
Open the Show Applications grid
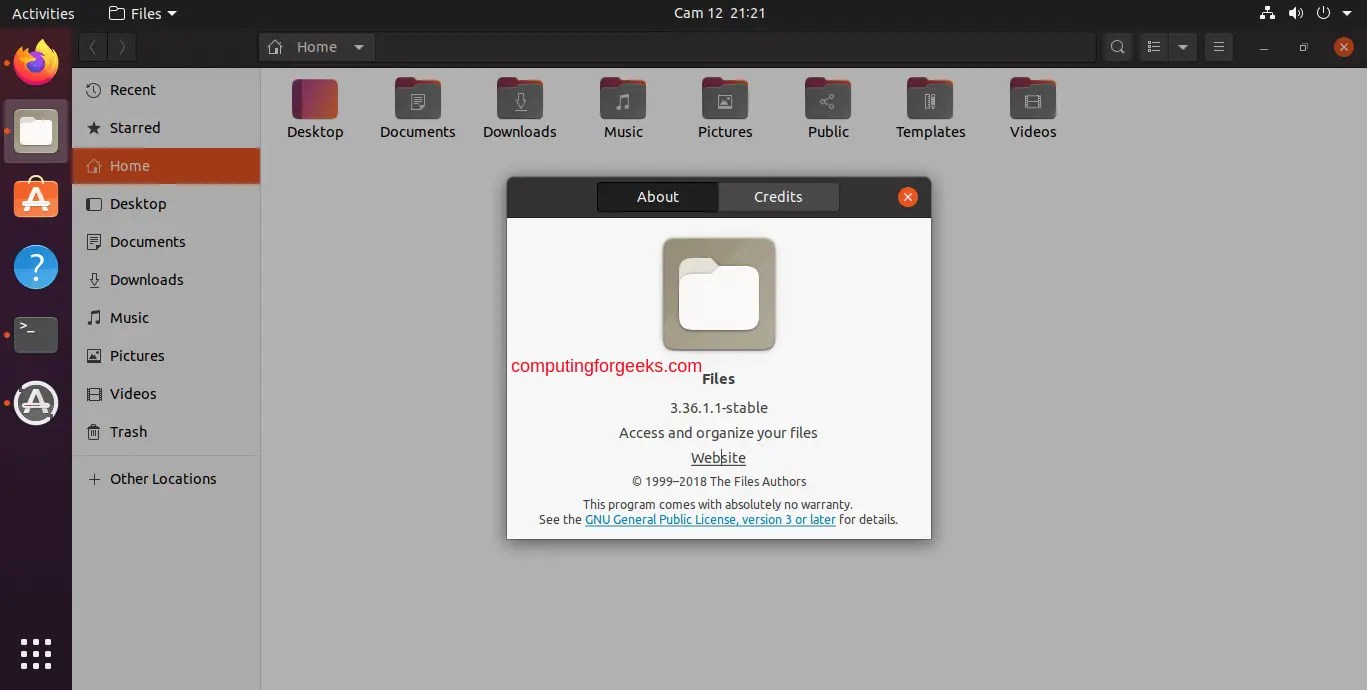coord(35,654)
